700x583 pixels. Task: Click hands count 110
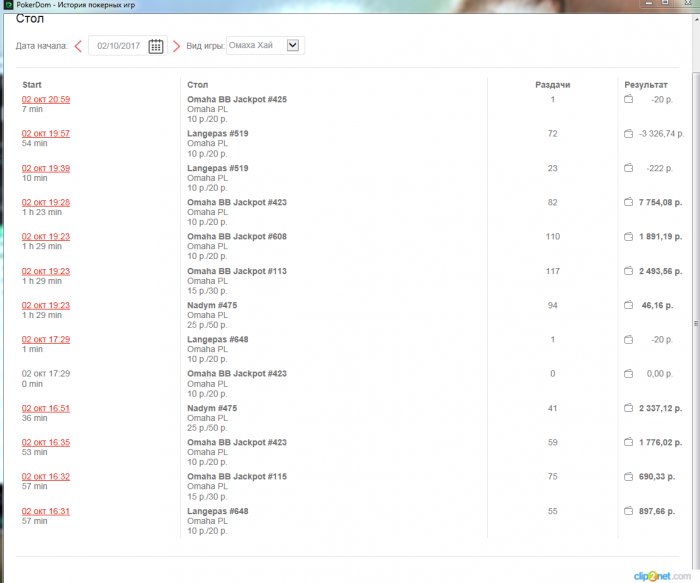(553, 237)
